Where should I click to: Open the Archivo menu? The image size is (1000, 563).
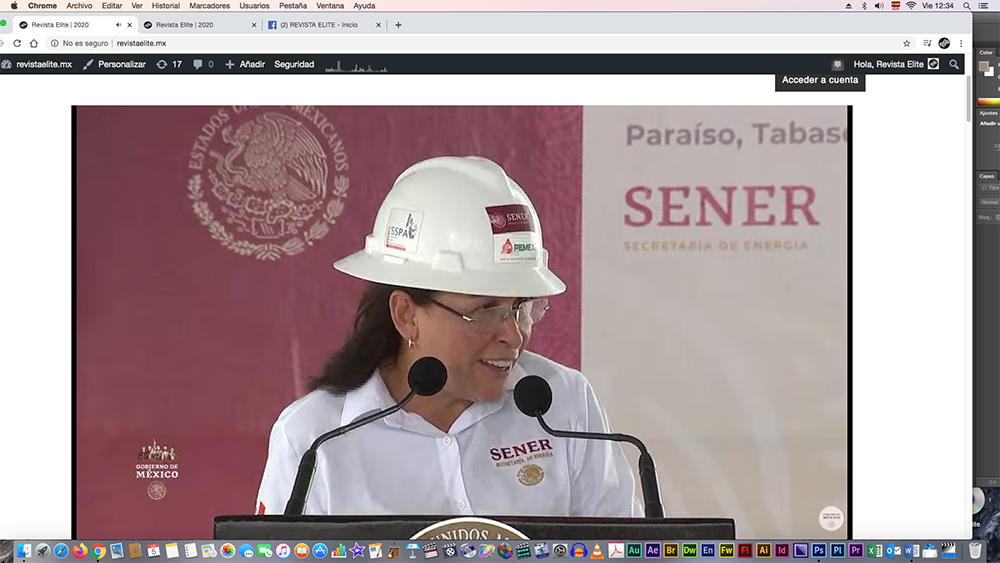tap(79, 6)
